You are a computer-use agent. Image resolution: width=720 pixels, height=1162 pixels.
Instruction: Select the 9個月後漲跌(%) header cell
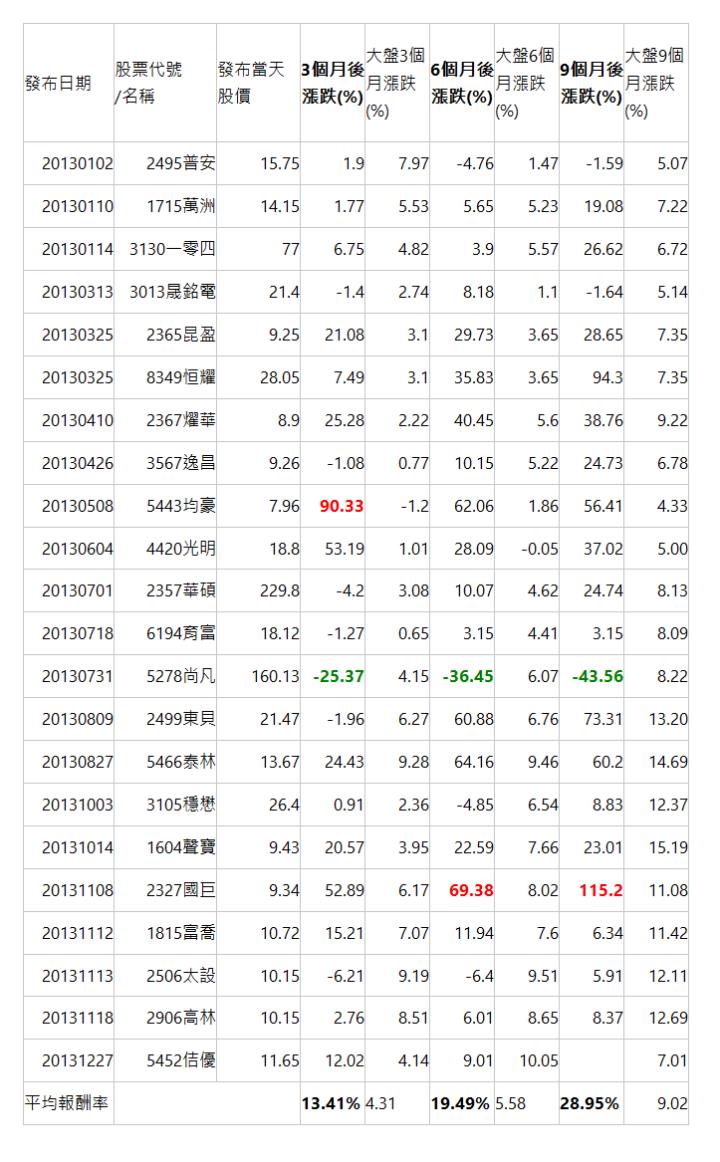pyautogui.click(x=592, y=83)
